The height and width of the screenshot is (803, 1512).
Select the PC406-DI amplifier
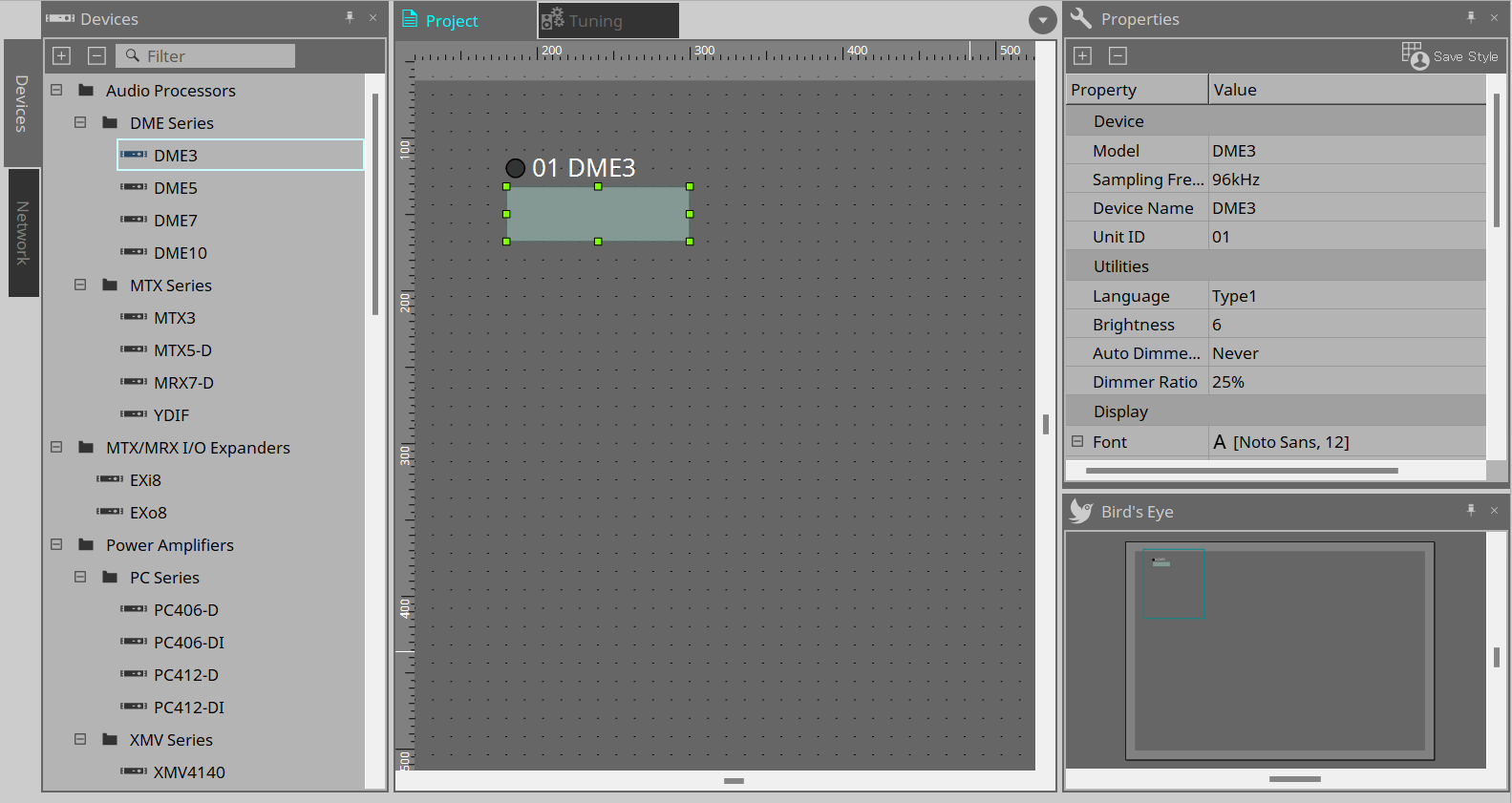pos(189,643)
